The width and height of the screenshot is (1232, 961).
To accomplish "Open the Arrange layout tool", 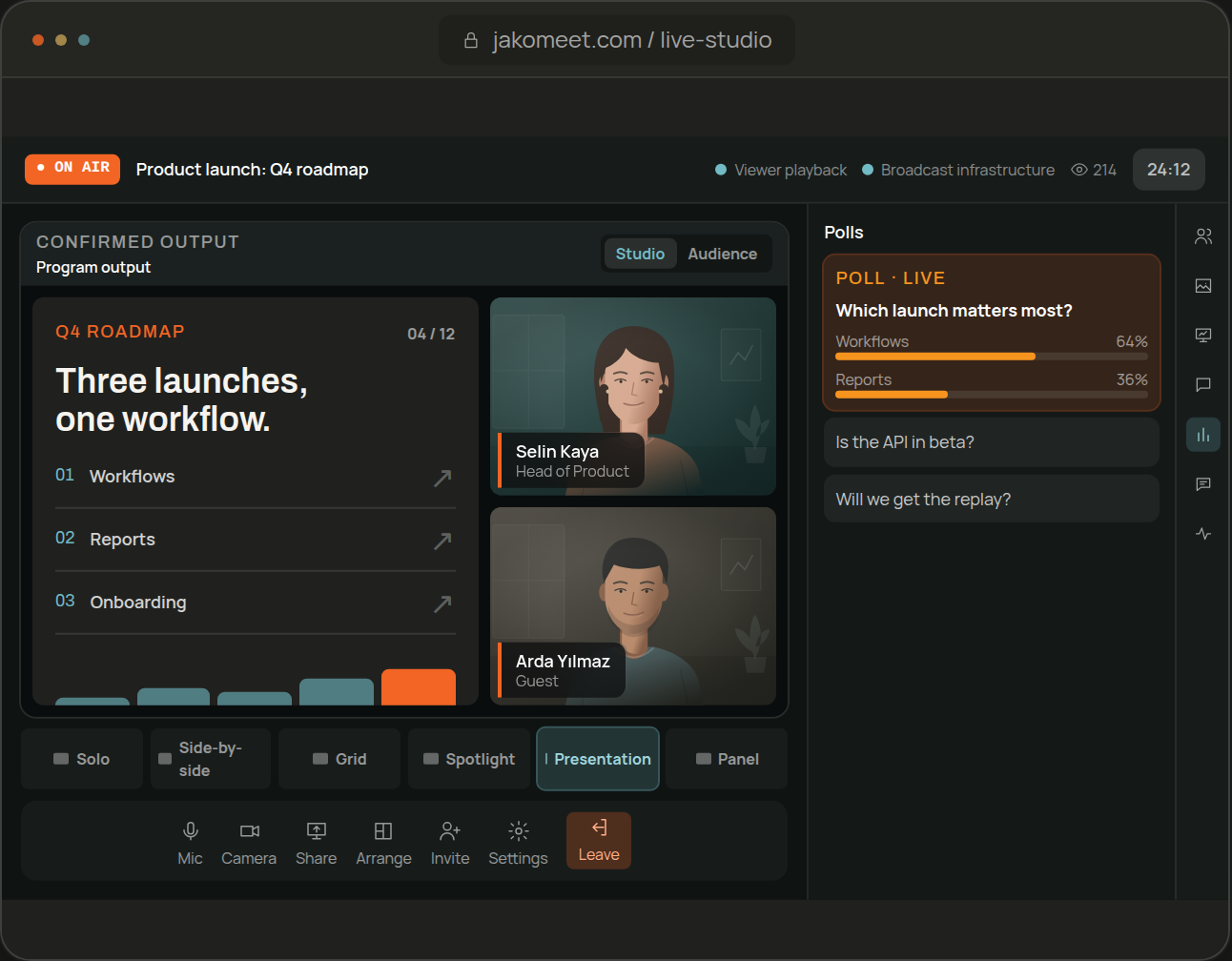I will click(383, 843).
